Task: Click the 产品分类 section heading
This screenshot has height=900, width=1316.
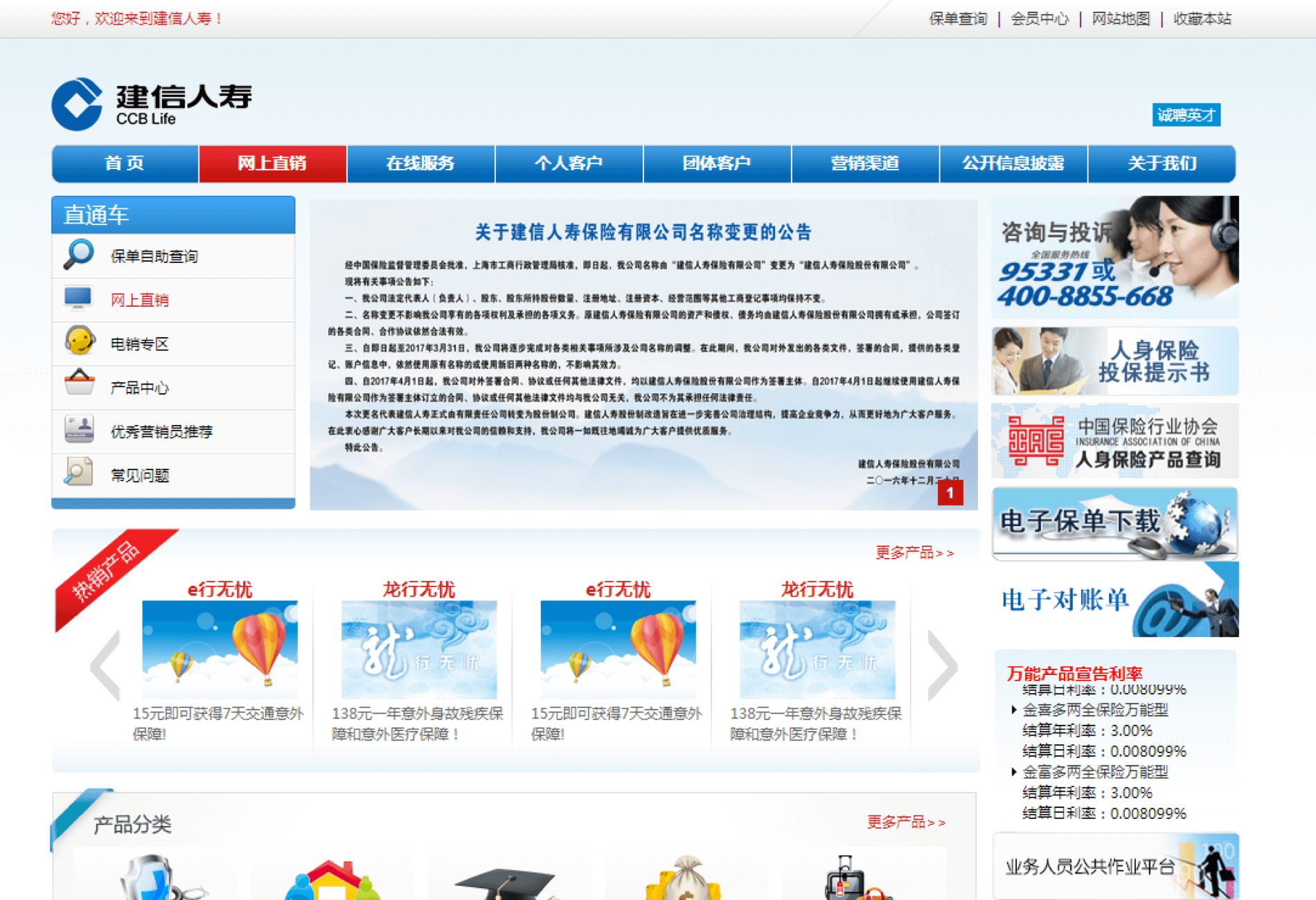Action: (x=132, y=824)
